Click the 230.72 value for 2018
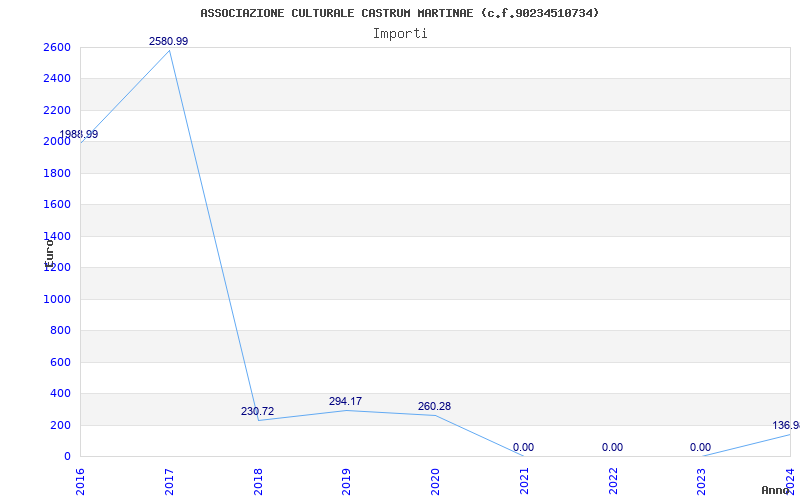800x500 pixels. (x=257, y=411)
